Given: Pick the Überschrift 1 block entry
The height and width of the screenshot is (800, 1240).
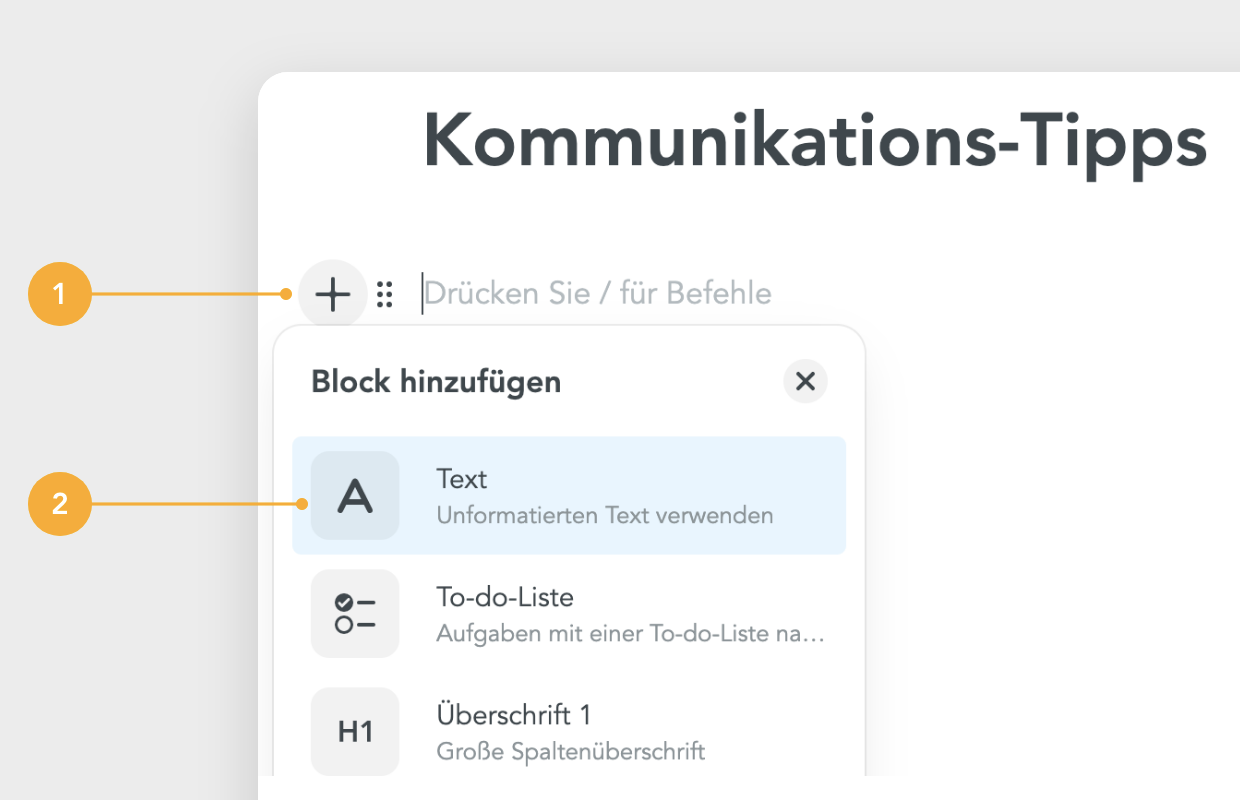Looking at the screenshot, I should [569, 732].
